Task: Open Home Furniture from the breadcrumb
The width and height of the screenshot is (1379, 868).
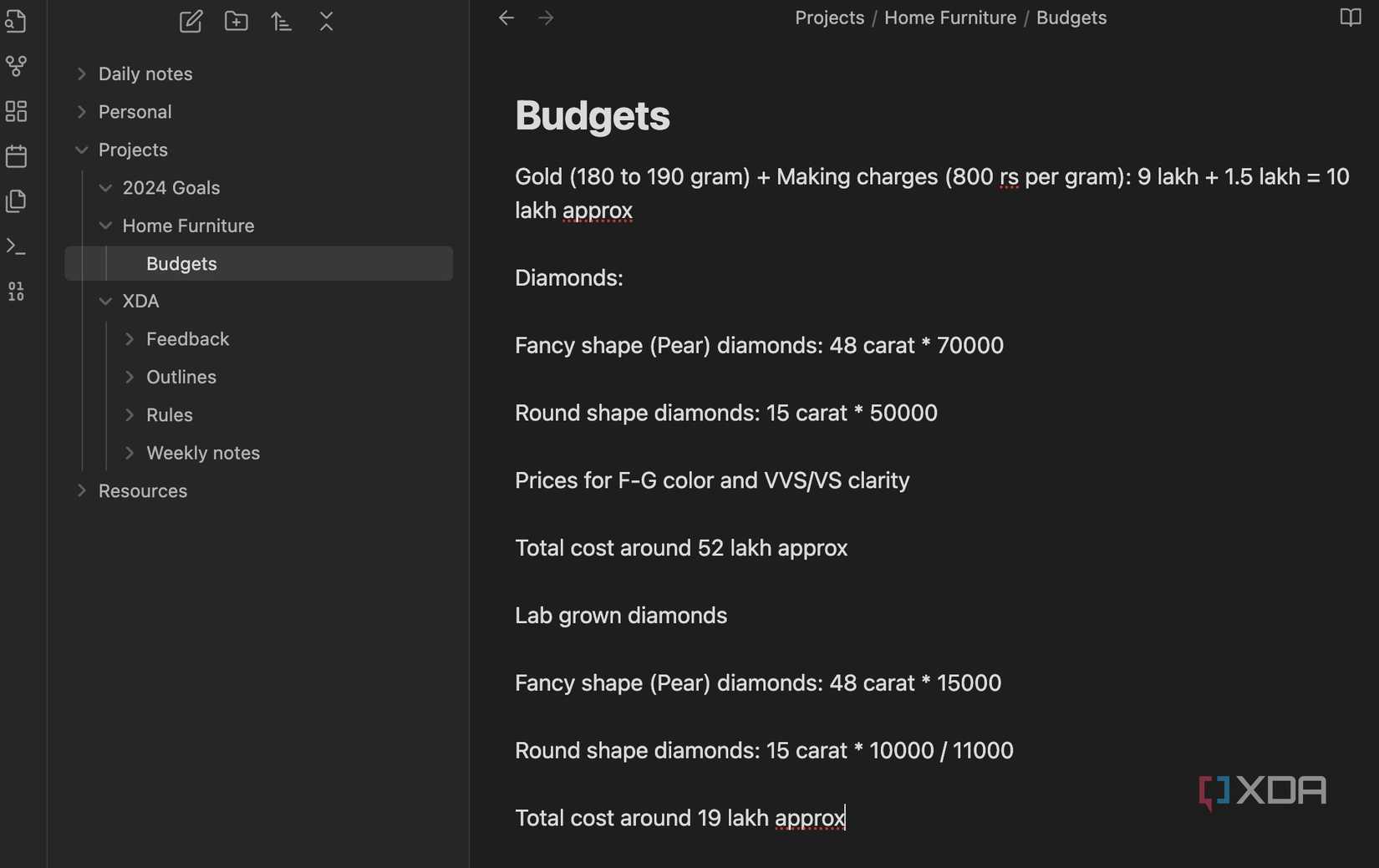Action: (949, 18)
